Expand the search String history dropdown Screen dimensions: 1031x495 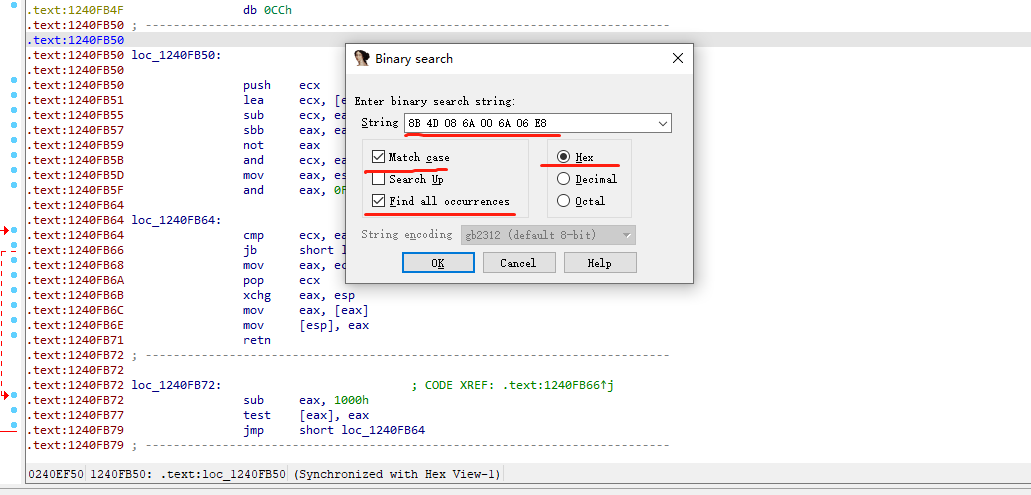point(662,123)
